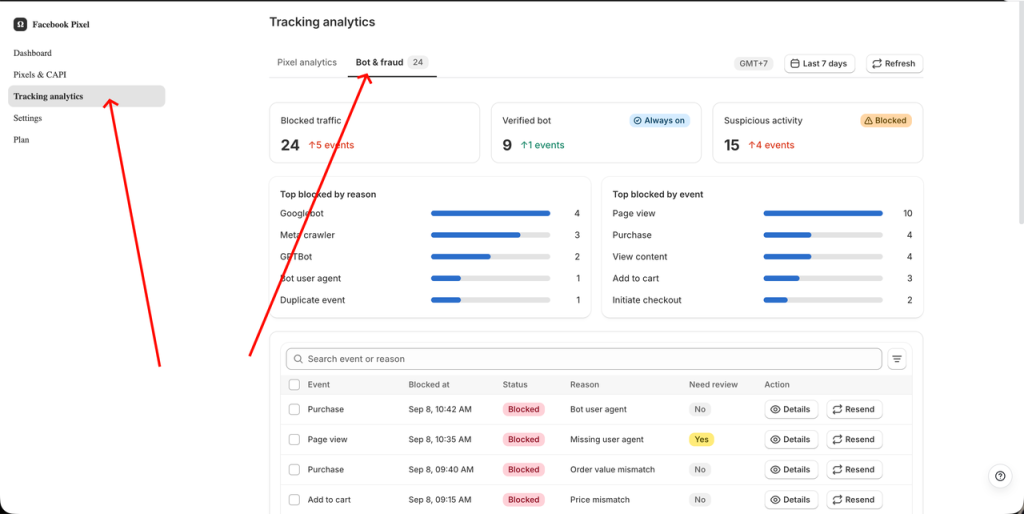
Task: Select the Bot & fraud tab
Action: [x=392, y=63]
